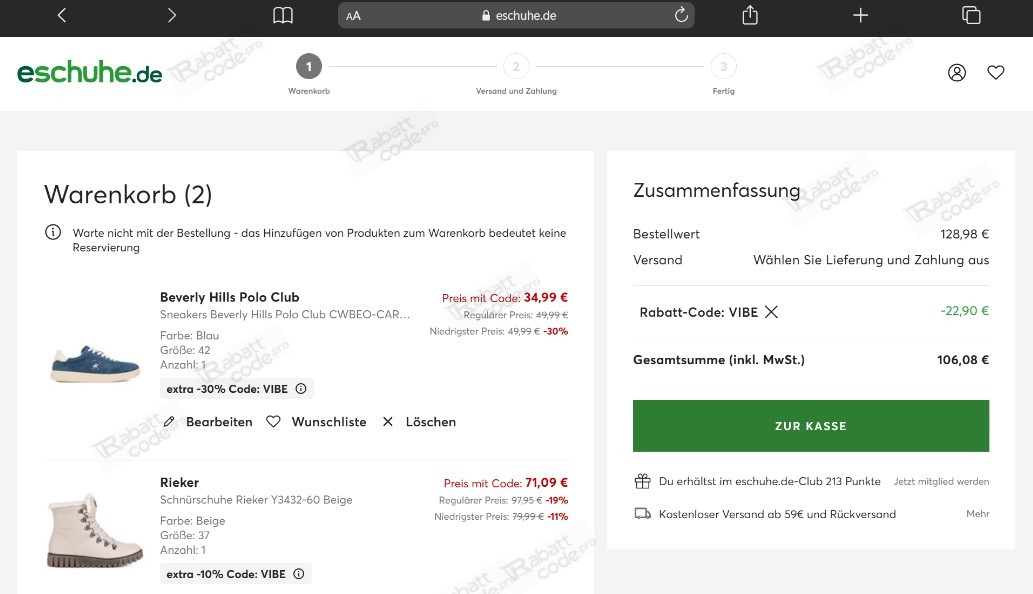Click the share icon in the browser toolbar
Image resolution: width=1033 pixels, height=594 pixels.
749,15
